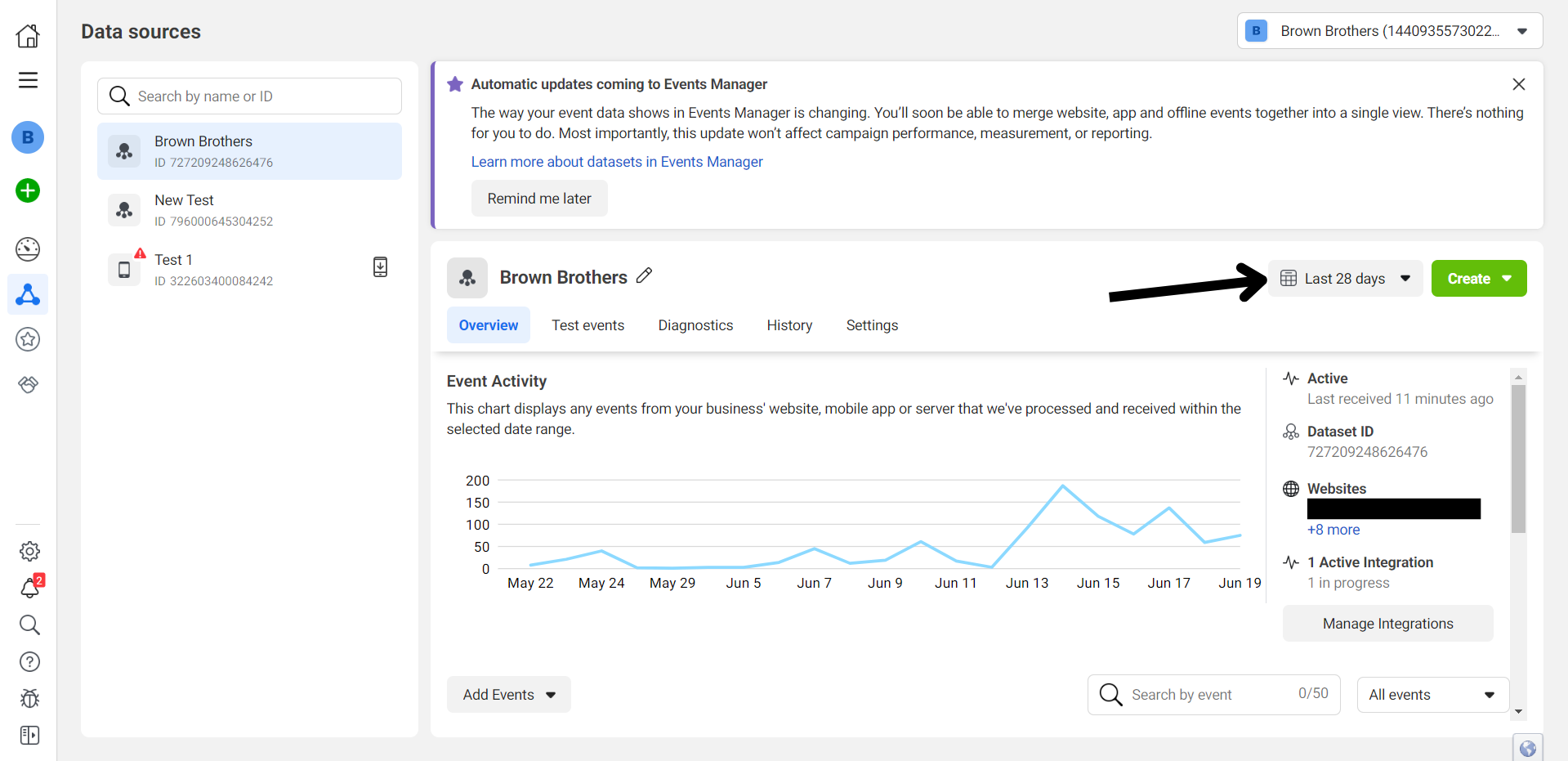
Task: Open the overview gauge icon in sidebar
Action: pos(28,249)
